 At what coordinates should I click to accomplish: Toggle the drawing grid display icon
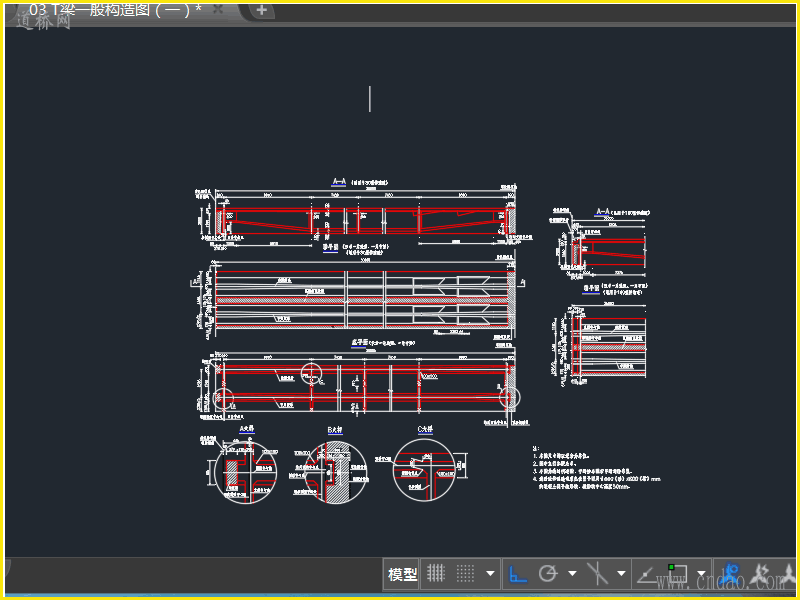(436, 574)
